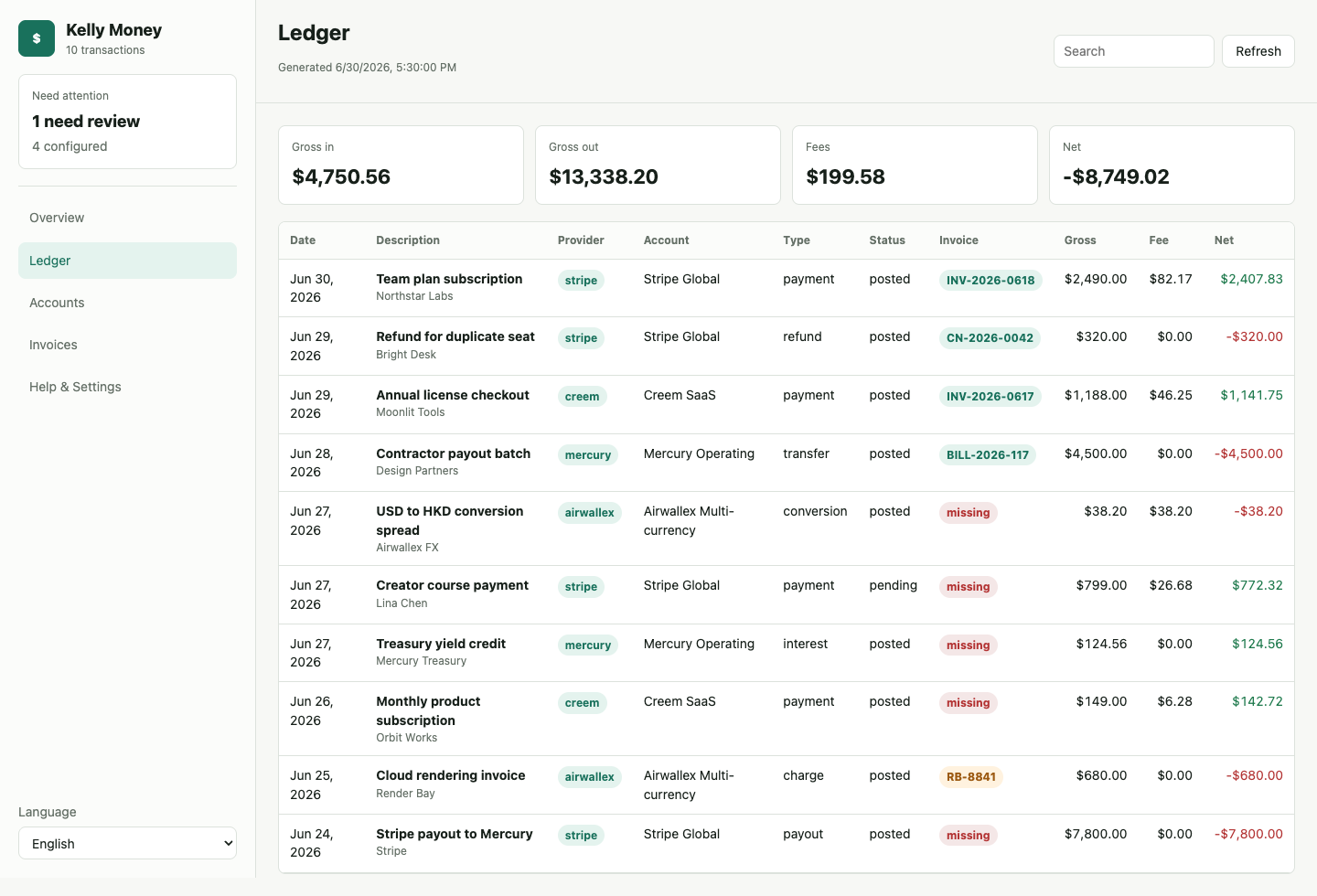Image resolution: width=1317 pixels, height=896 pixels.
Task: Click stripe tag on Team plan subscription row
Action: click(581, 281)
